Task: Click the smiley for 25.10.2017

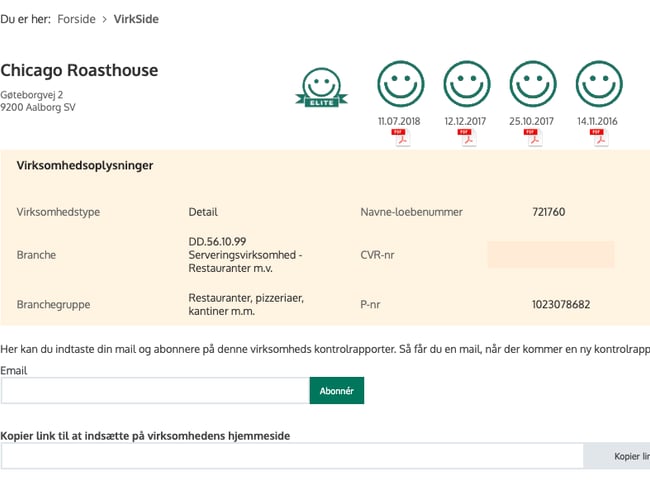Action: tap(533, 84)
